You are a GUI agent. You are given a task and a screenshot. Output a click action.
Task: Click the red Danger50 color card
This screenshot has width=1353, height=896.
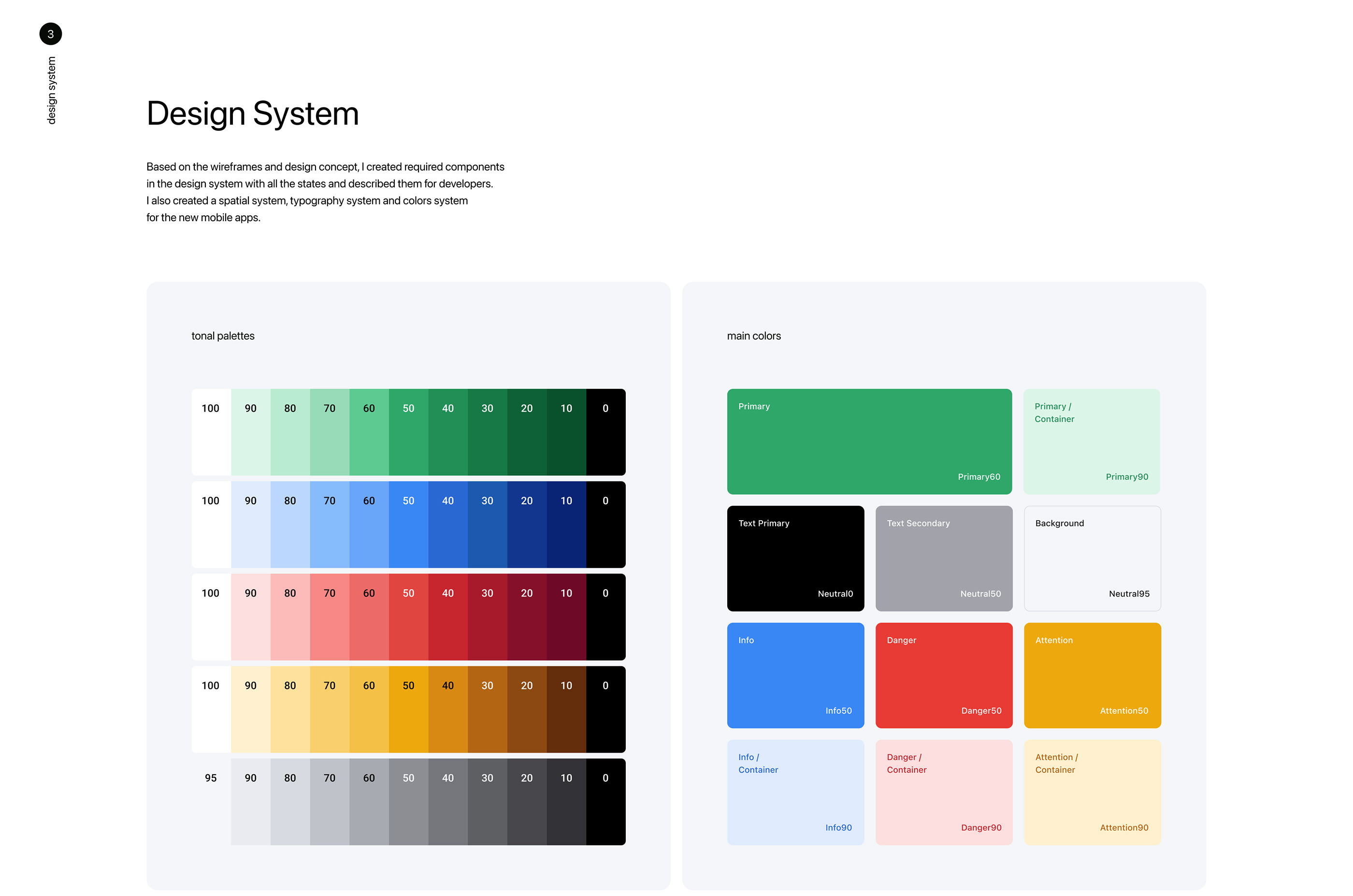pyautogui.click(x=943, y=675)
